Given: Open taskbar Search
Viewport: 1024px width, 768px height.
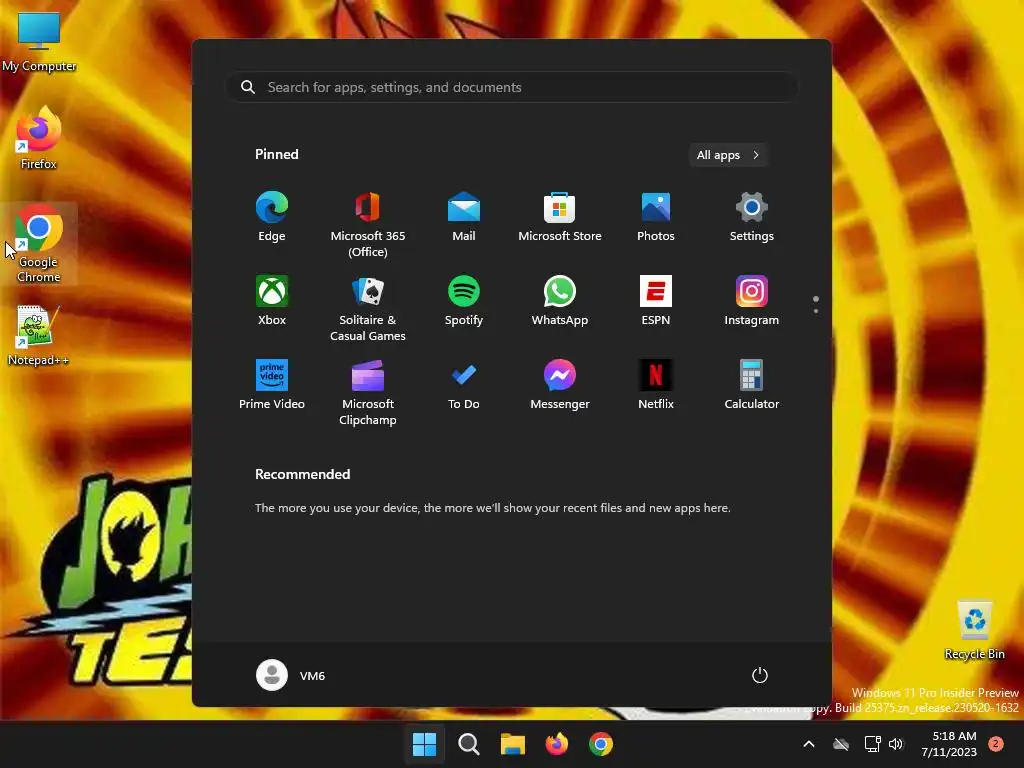Looking at the screenshot, I should 468,744.
